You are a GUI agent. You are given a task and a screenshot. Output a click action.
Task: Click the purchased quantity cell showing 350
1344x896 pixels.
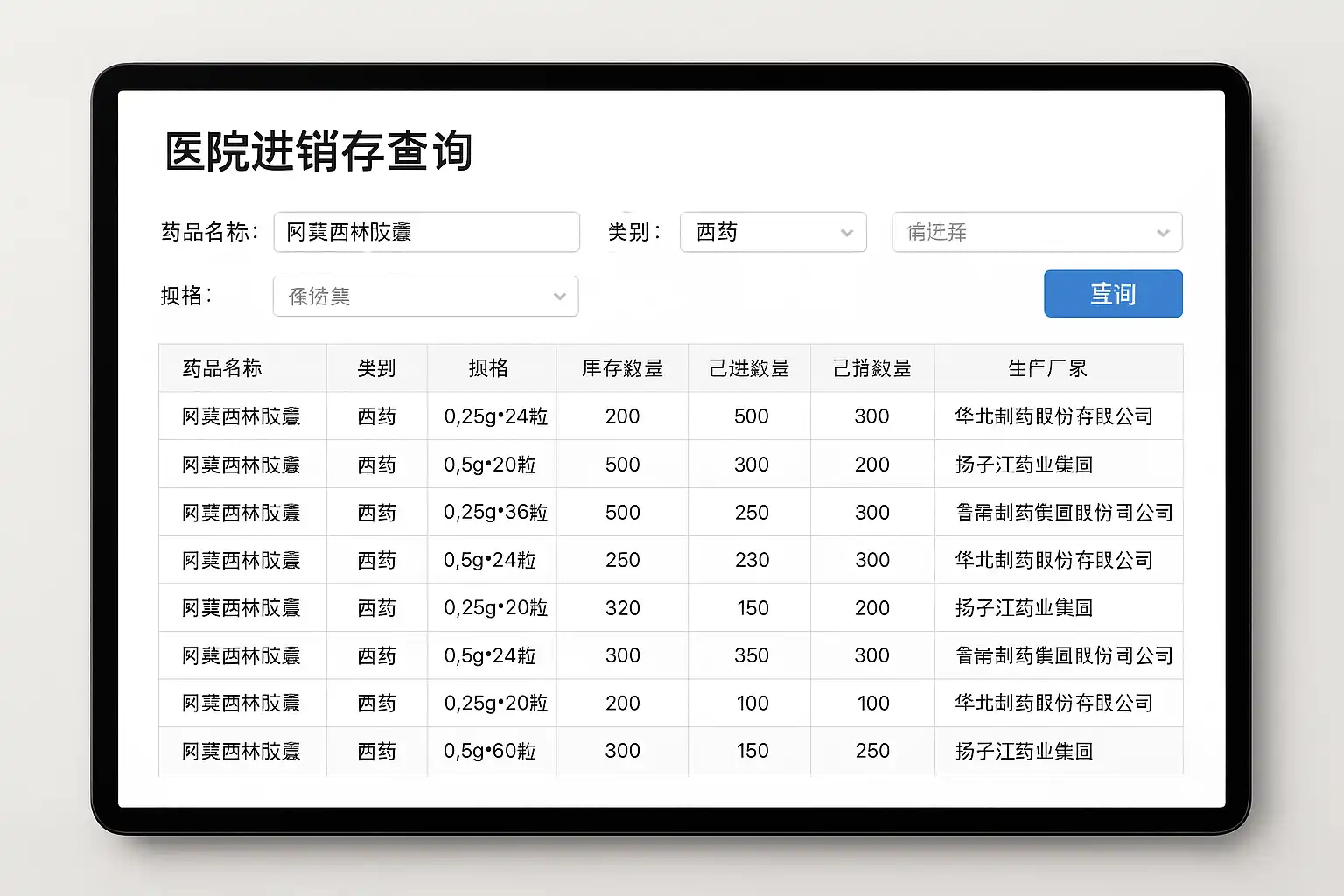(x=752, y=655)
